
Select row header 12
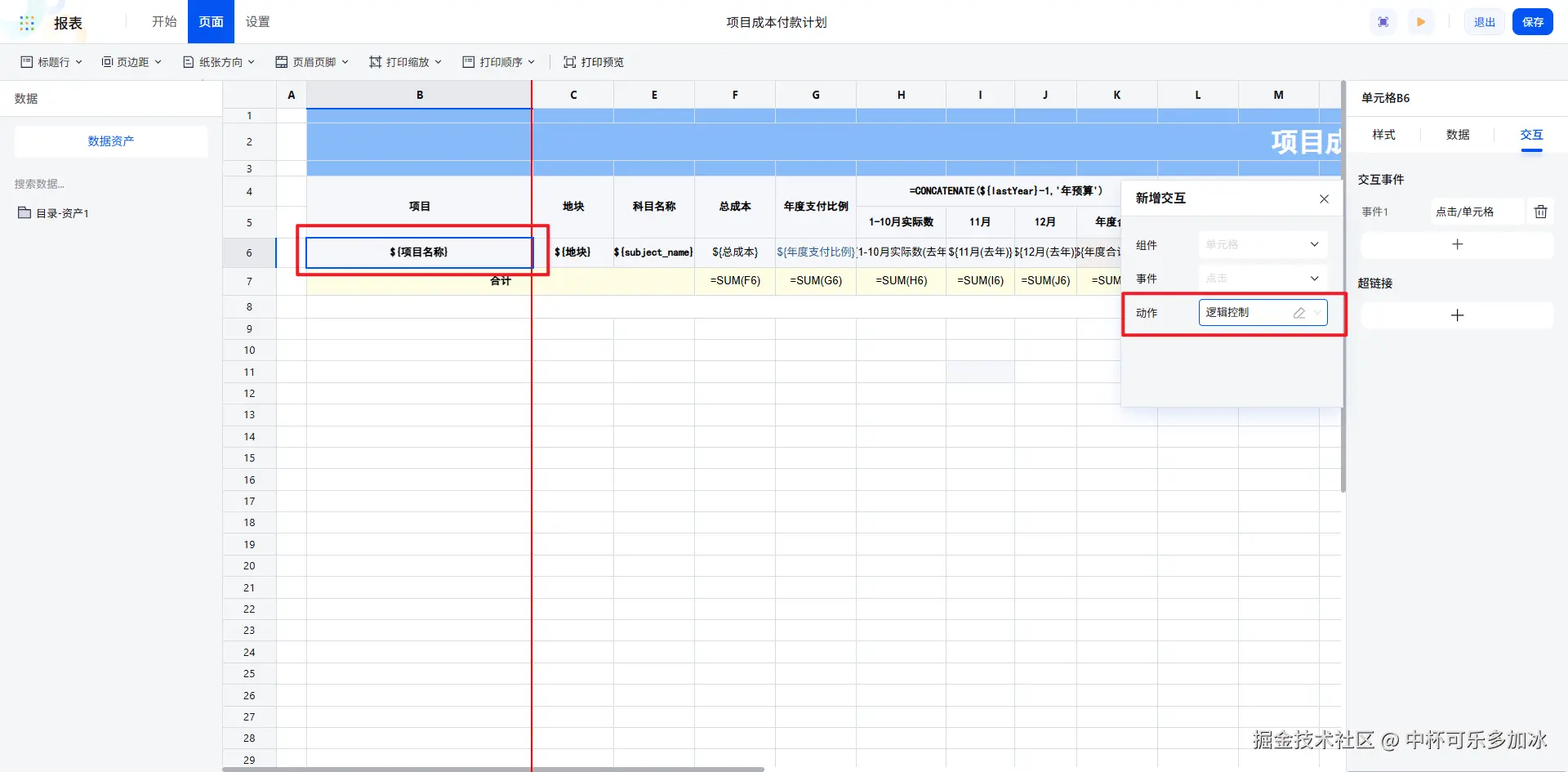click(249, 394)
